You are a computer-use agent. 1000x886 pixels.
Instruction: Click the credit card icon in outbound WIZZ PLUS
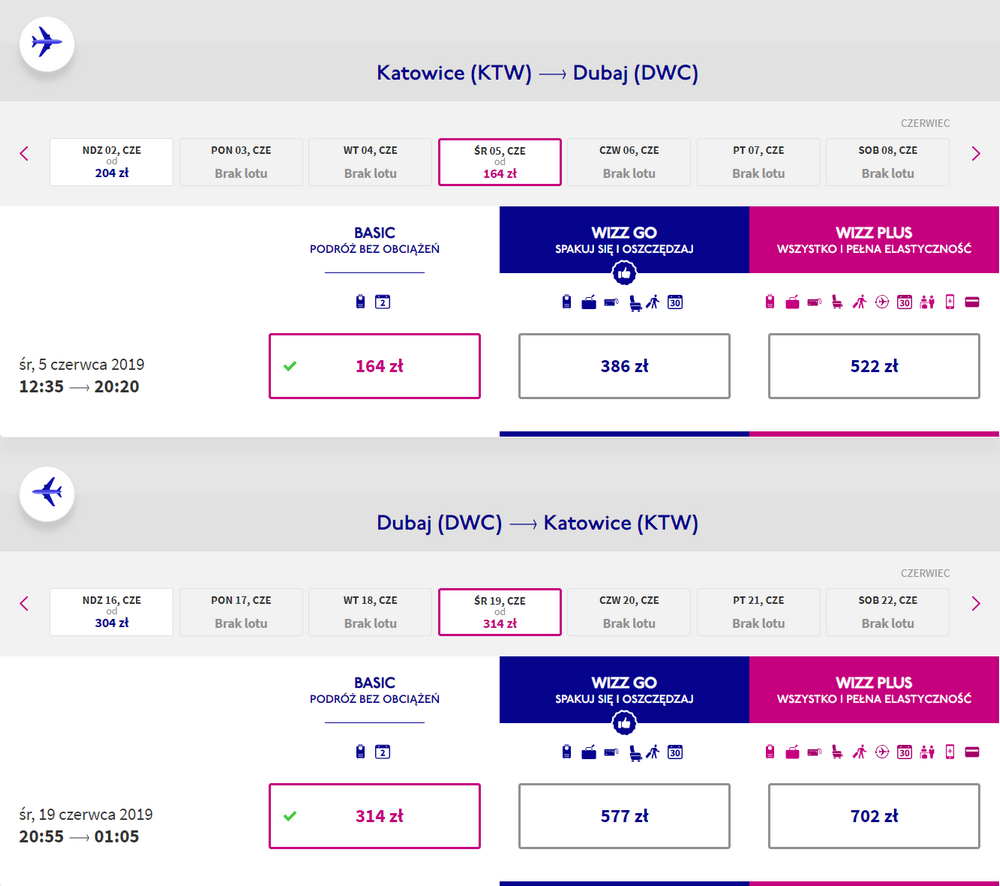[972, 302]
